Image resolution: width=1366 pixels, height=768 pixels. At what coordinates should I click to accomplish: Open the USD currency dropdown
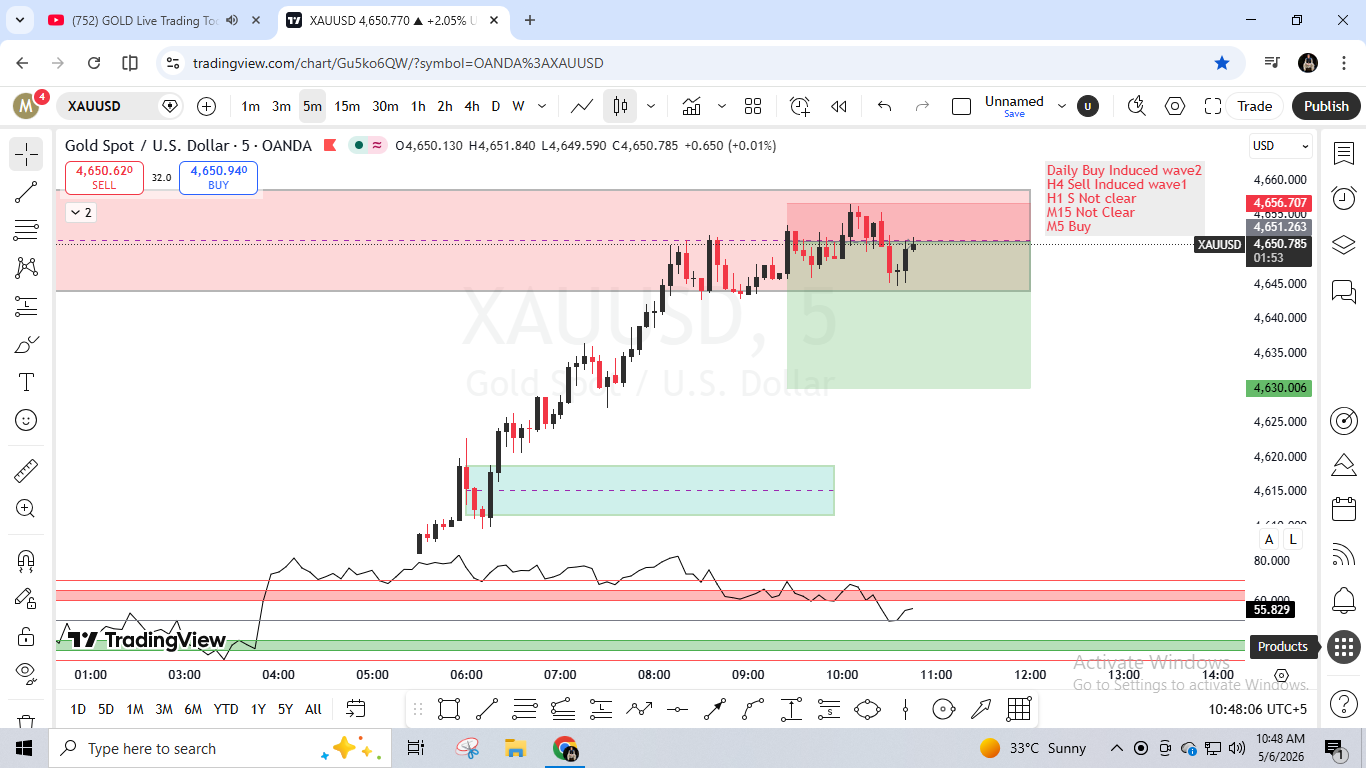tap(1281, 146)
